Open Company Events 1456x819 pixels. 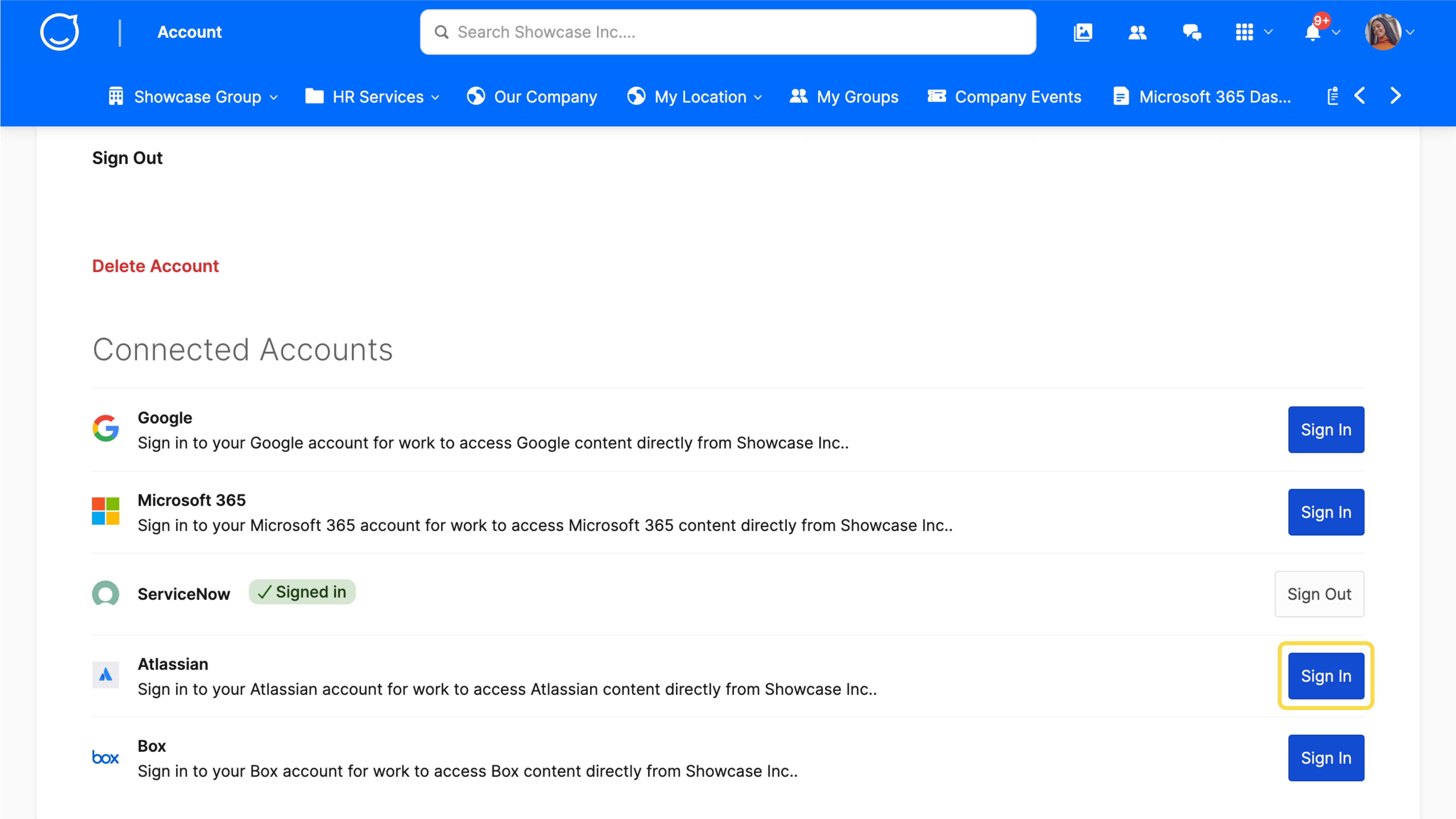[1004, 97]
